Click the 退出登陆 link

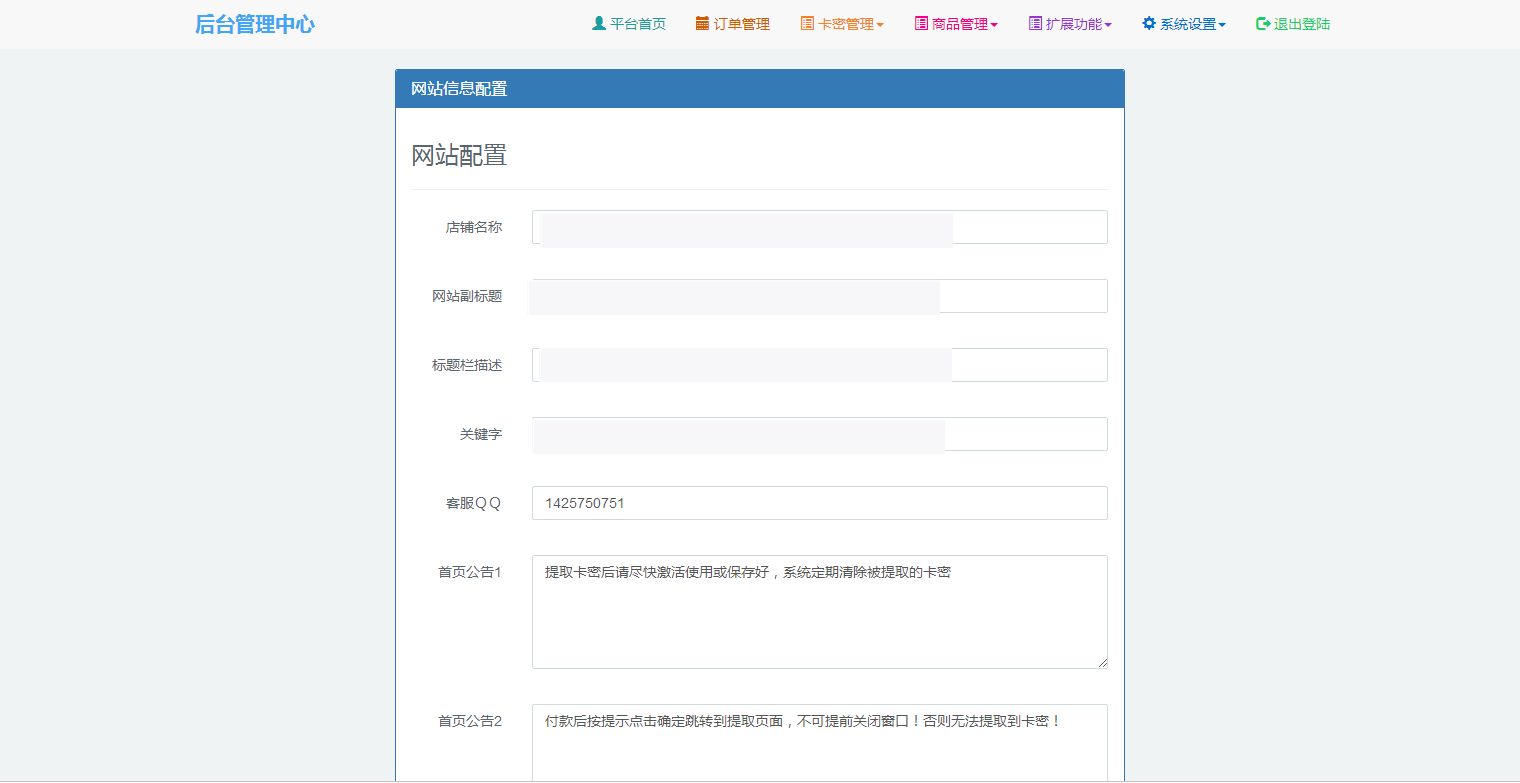(x=1300, y=23)
